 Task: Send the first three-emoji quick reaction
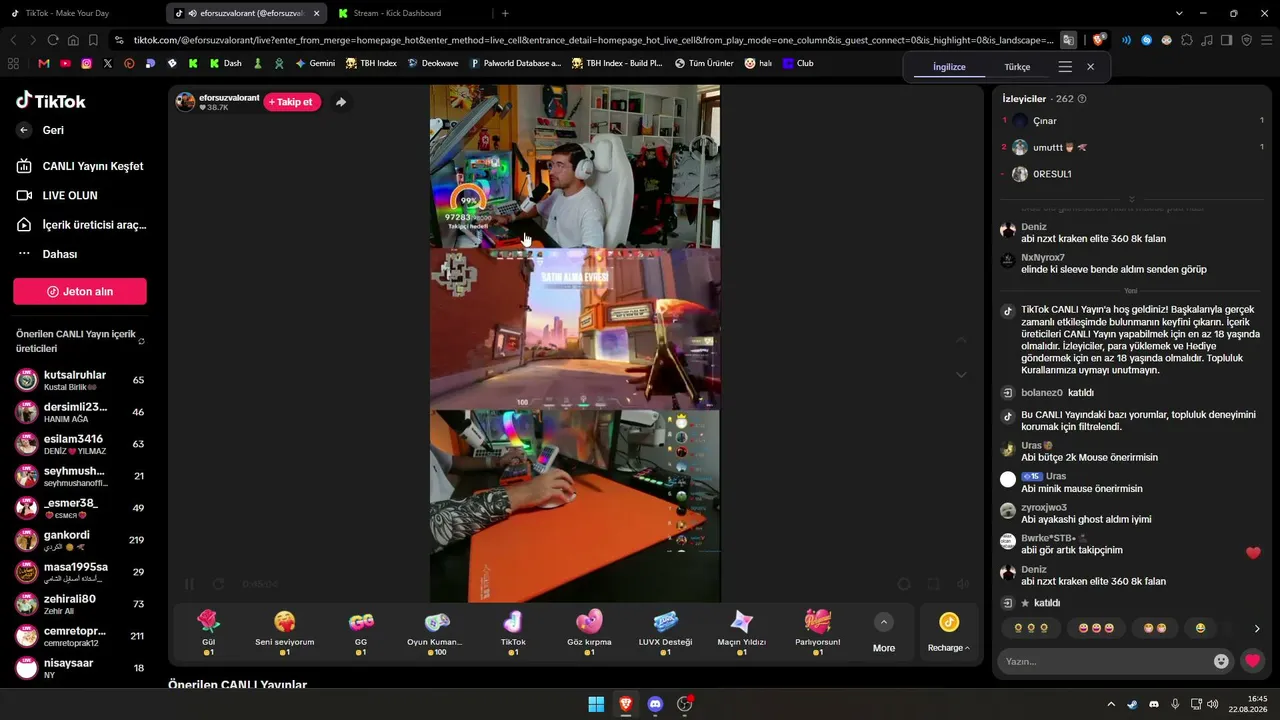(x=1031, y=628)
